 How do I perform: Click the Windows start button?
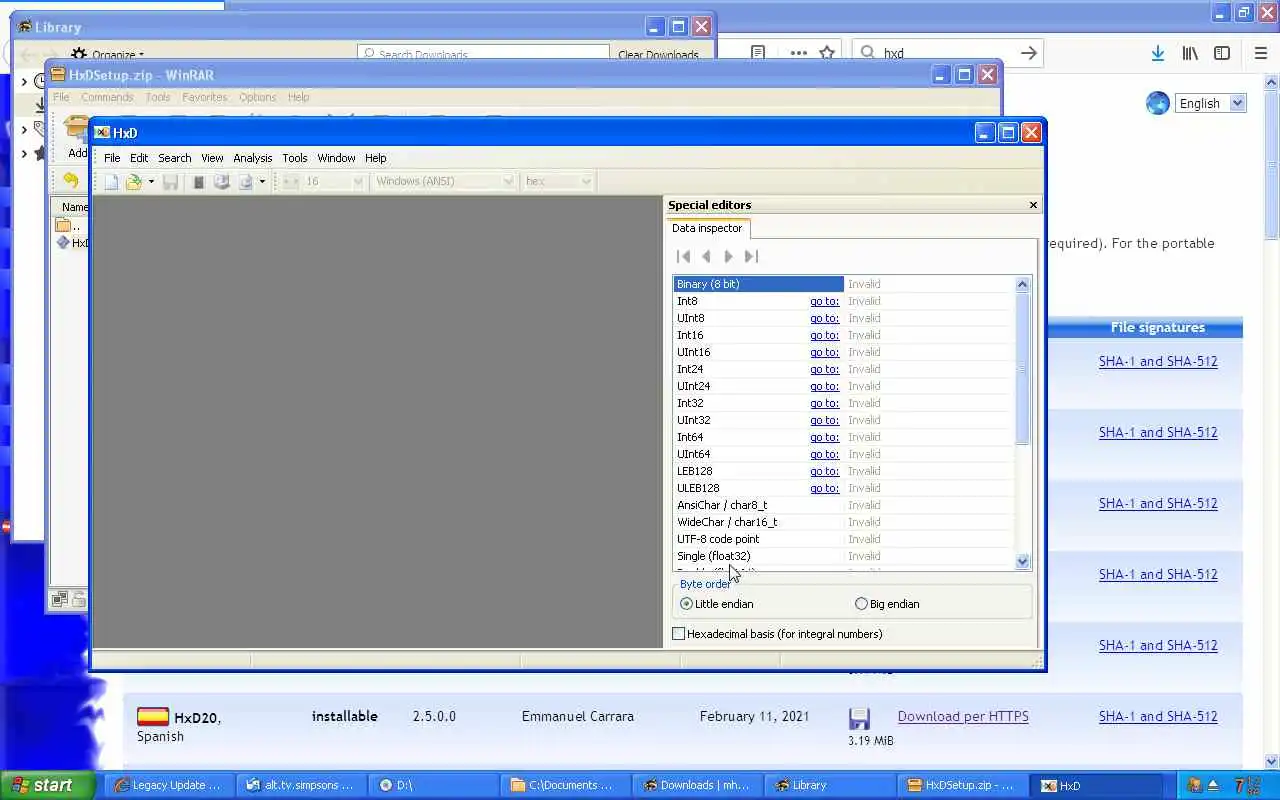tap(46, 785)
